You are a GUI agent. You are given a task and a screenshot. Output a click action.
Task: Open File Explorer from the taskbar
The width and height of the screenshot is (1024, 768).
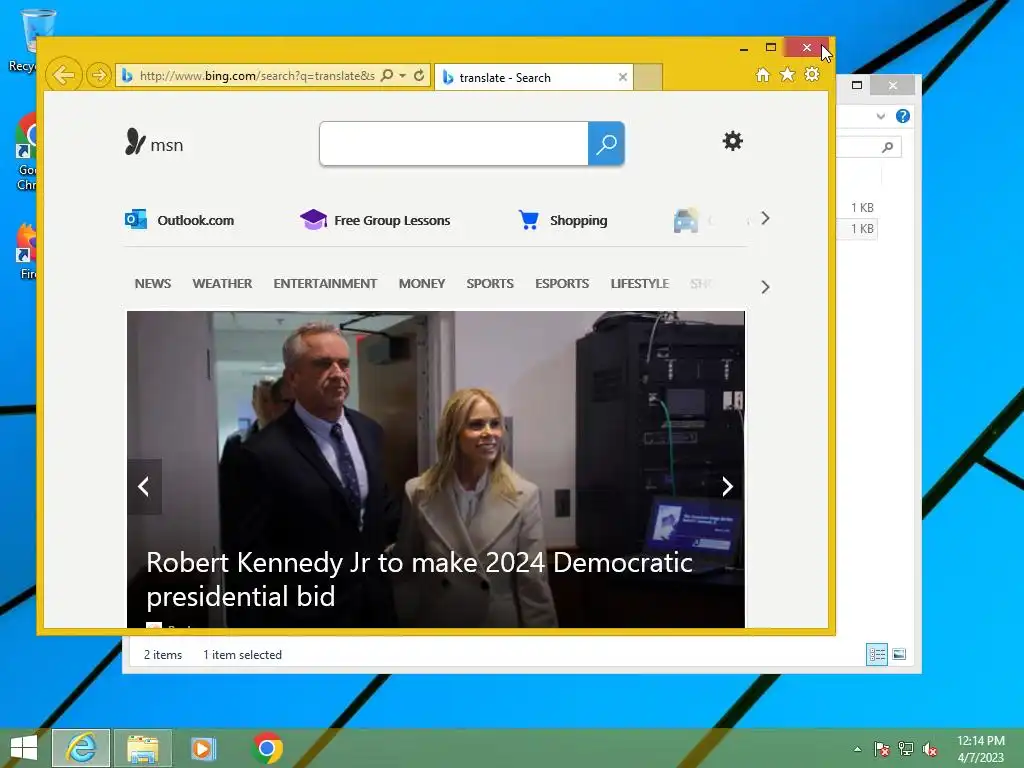(143, 748)
